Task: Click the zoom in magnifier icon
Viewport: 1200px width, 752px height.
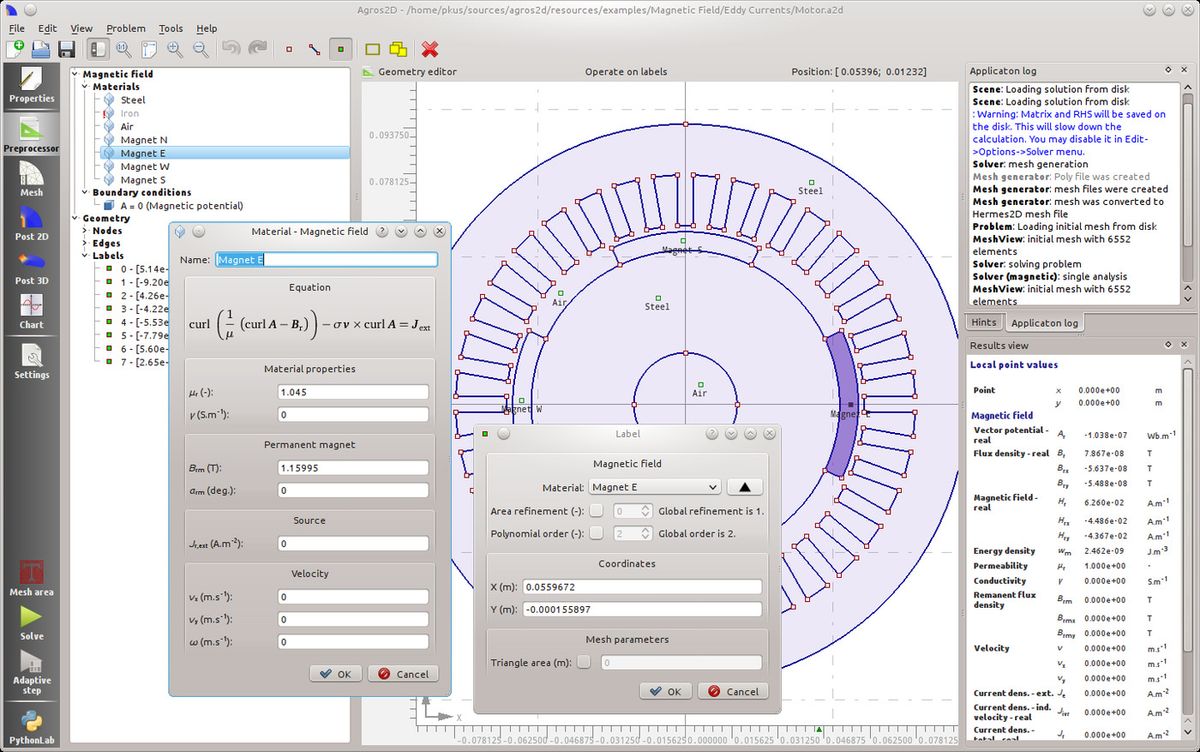Action: (175, 49)
